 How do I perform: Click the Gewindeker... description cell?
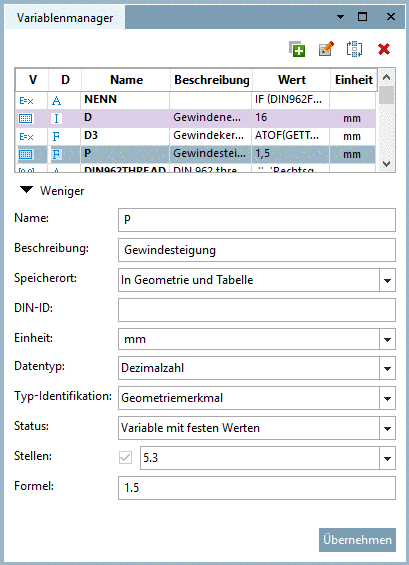pyautogui.click(x=210, y=136)
